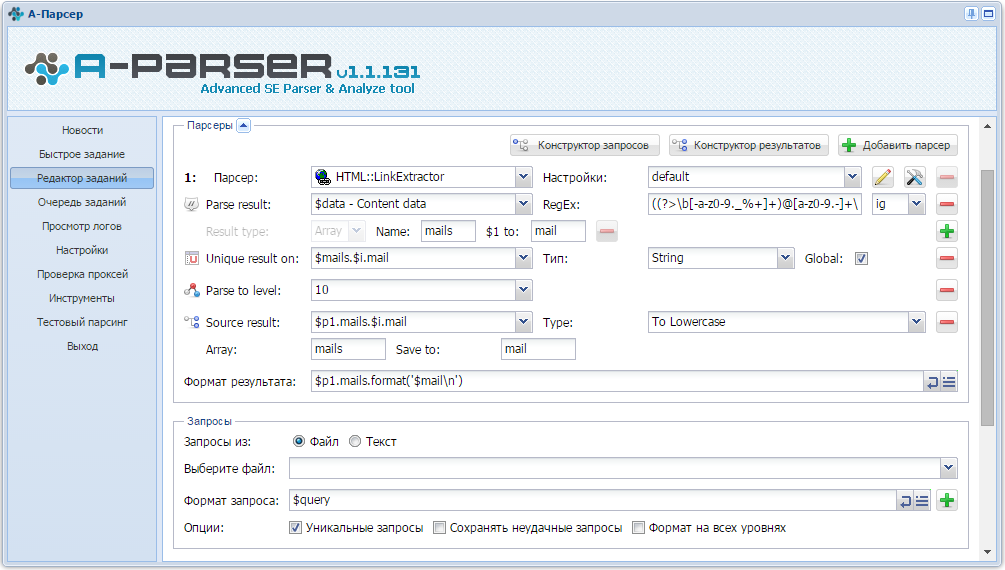Click the '$1 to' mail field
The width and height of the screenshot is (1005, 570).
[x=558, y=231]
